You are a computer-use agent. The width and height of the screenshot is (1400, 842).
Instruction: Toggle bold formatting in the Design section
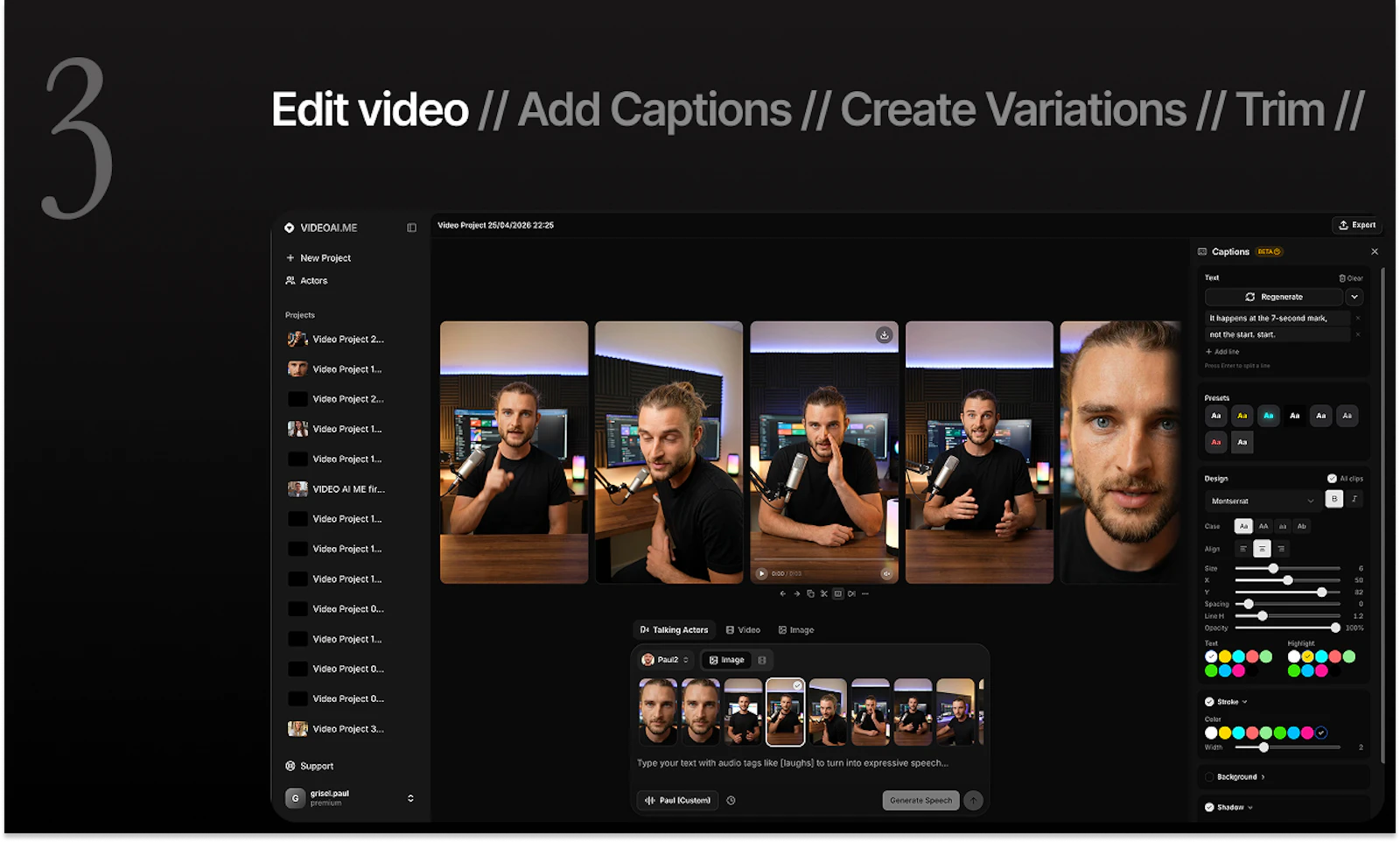(x=1333, y=498)
